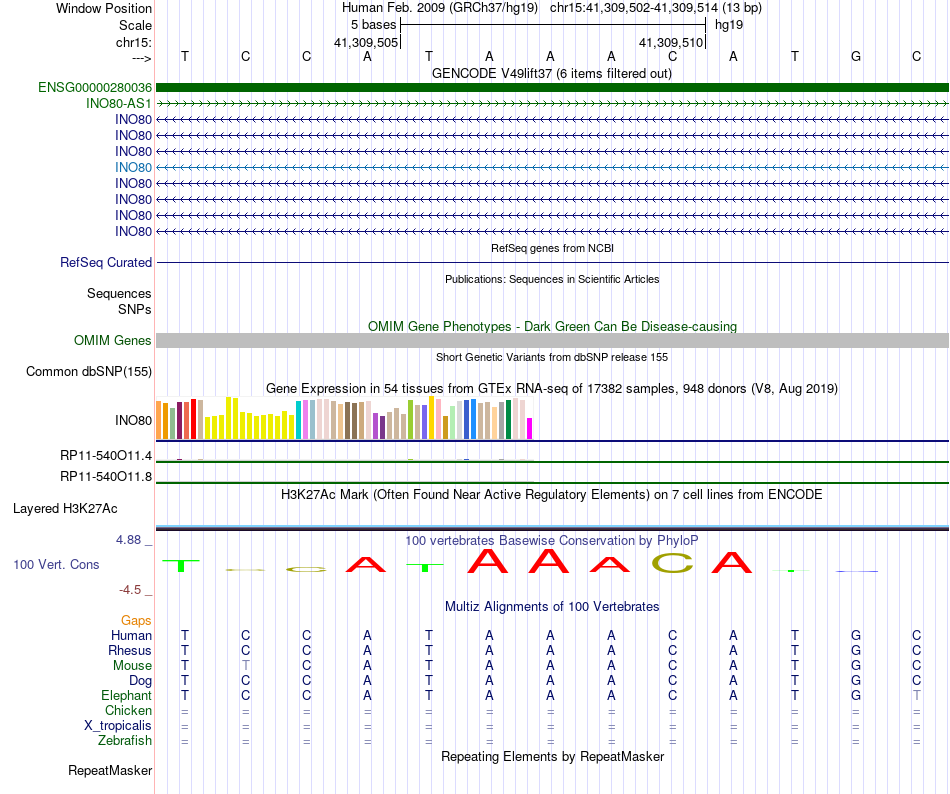Screen dimensions: 950x794
Task: Select the Elephant alignment row label
Action: [x=127, y=695]
